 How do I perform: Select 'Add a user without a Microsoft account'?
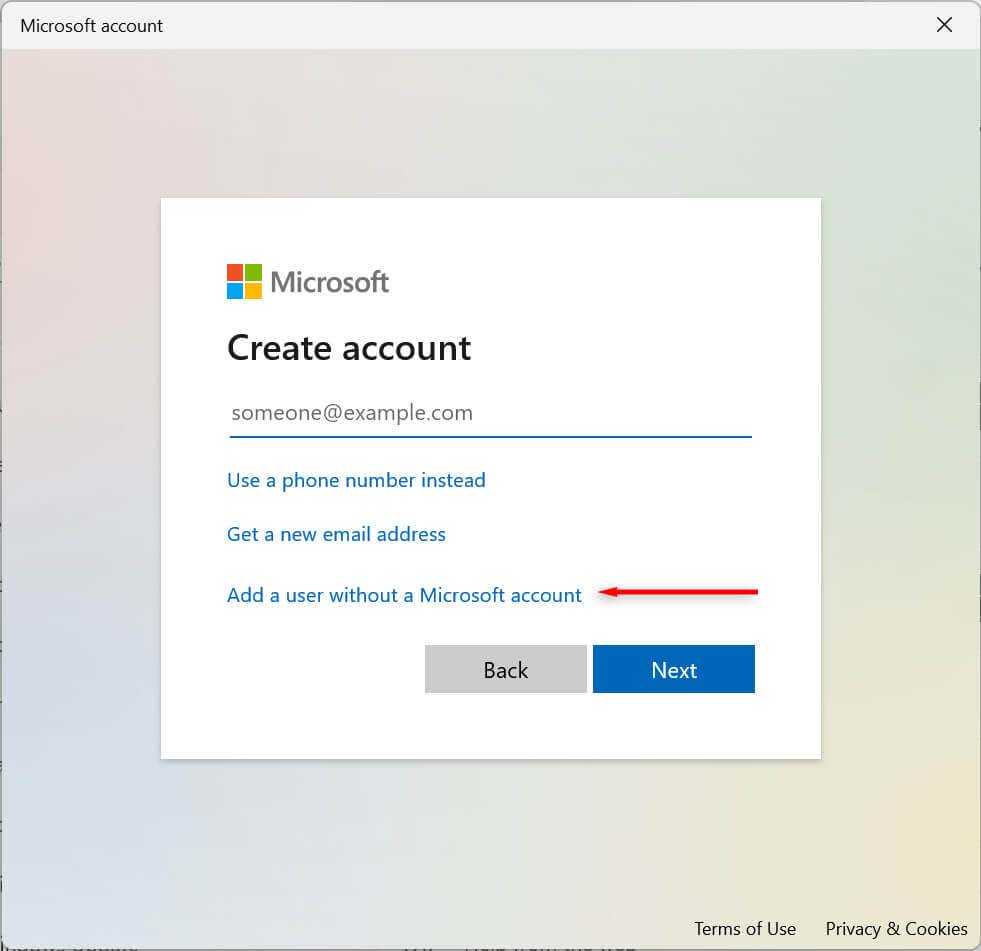[404, 595]
